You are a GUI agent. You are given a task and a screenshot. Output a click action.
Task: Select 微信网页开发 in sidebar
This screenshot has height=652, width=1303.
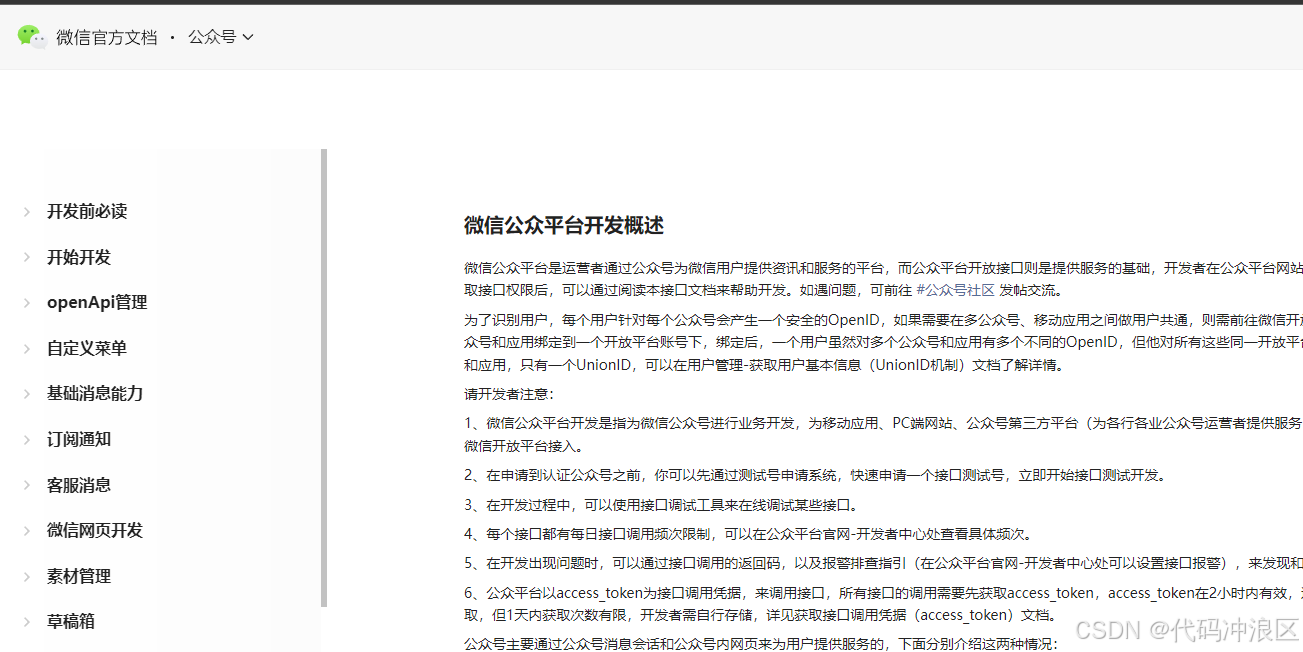[x=95, y=530]
